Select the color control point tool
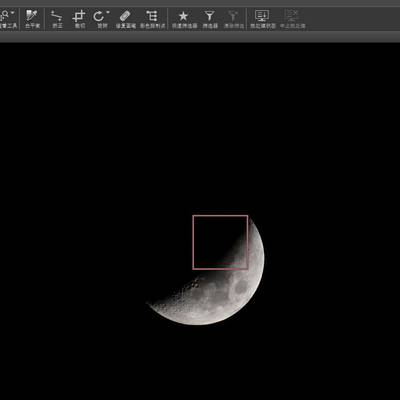 152,16
